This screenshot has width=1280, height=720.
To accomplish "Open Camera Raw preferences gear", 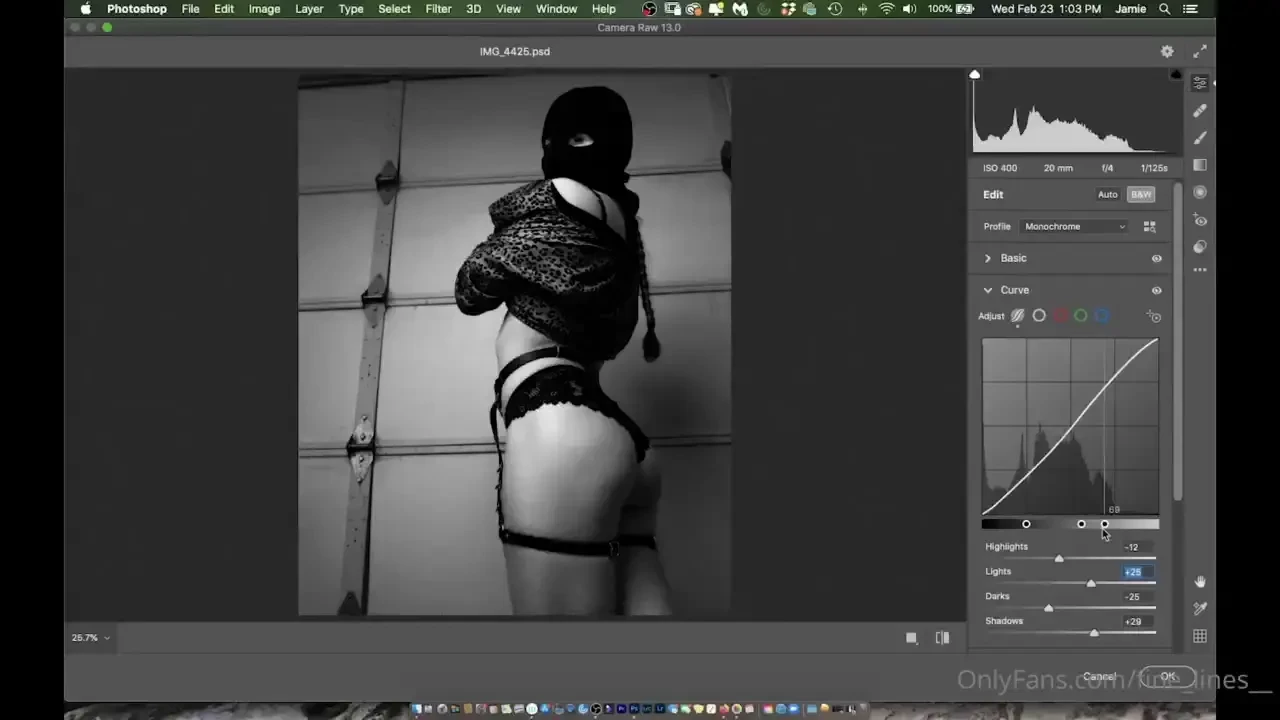I will [1166, 51].
